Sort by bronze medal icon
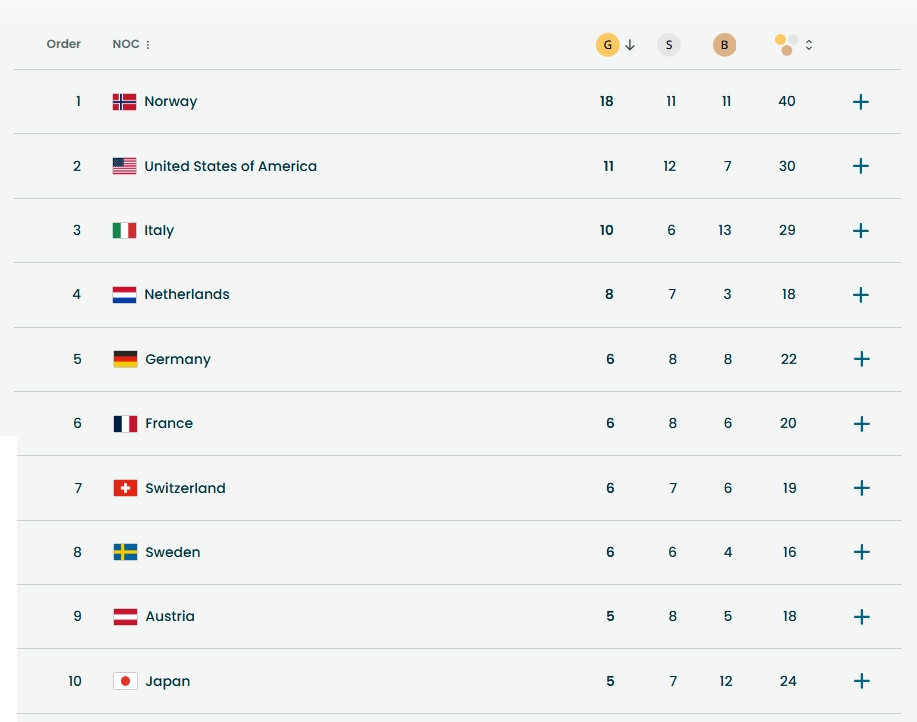The image size is (917, 722). pos(724,45)
